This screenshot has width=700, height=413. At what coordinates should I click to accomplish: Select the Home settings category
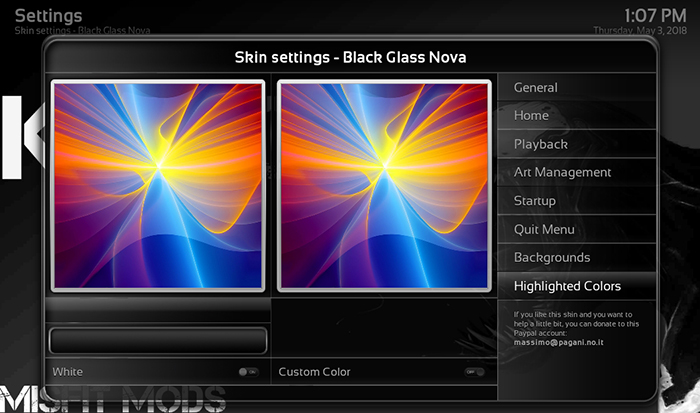point(576,116)
